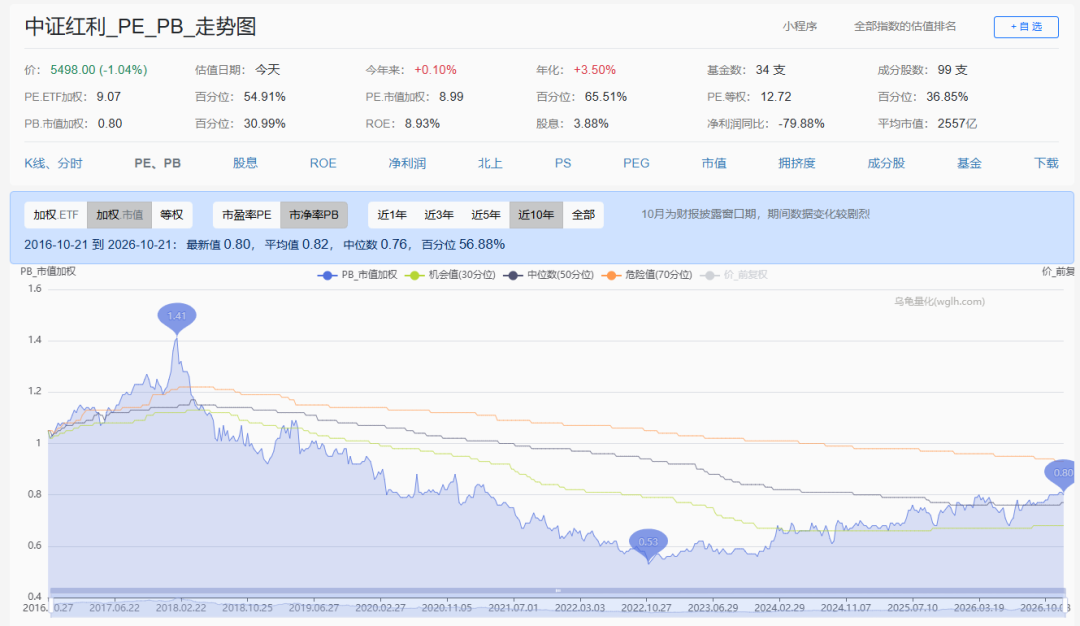The height and width of the screenshot is (626, 1080).
Task: Switch to the PE、PB tab
Action: coord(158,163)
